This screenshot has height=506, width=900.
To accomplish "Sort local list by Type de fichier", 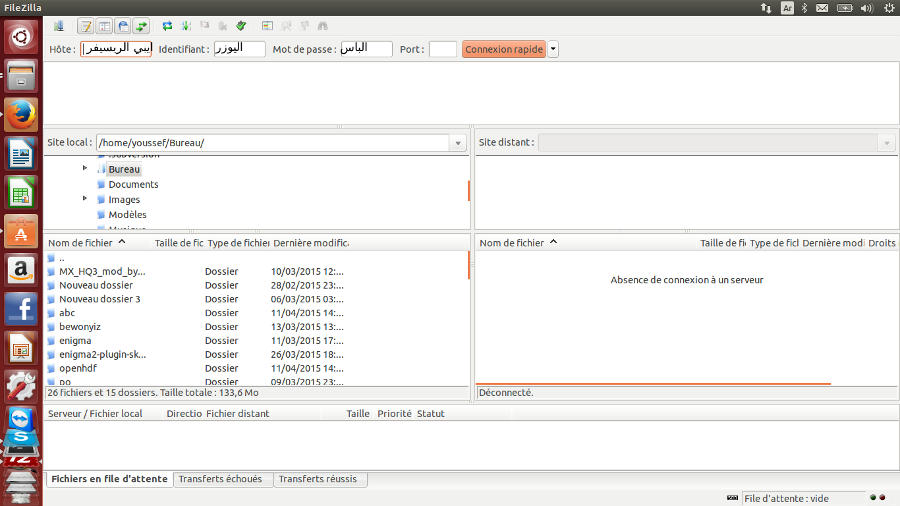I will point(238,243).
